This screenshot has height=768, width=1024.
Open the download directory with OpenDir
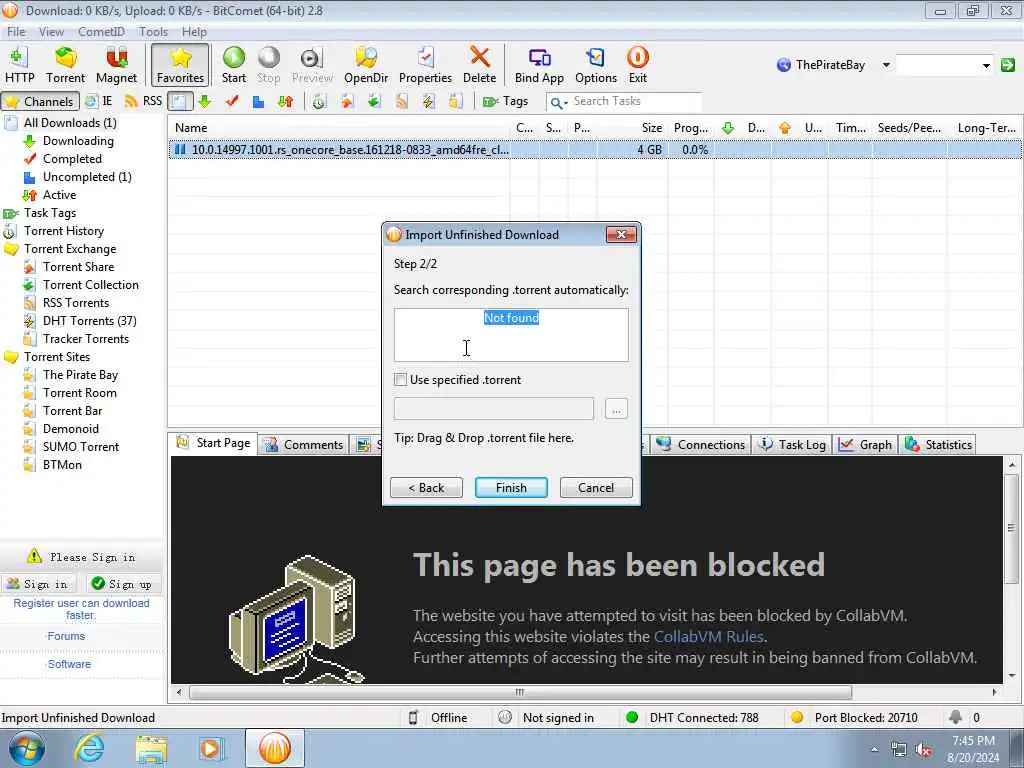(366, 65)
